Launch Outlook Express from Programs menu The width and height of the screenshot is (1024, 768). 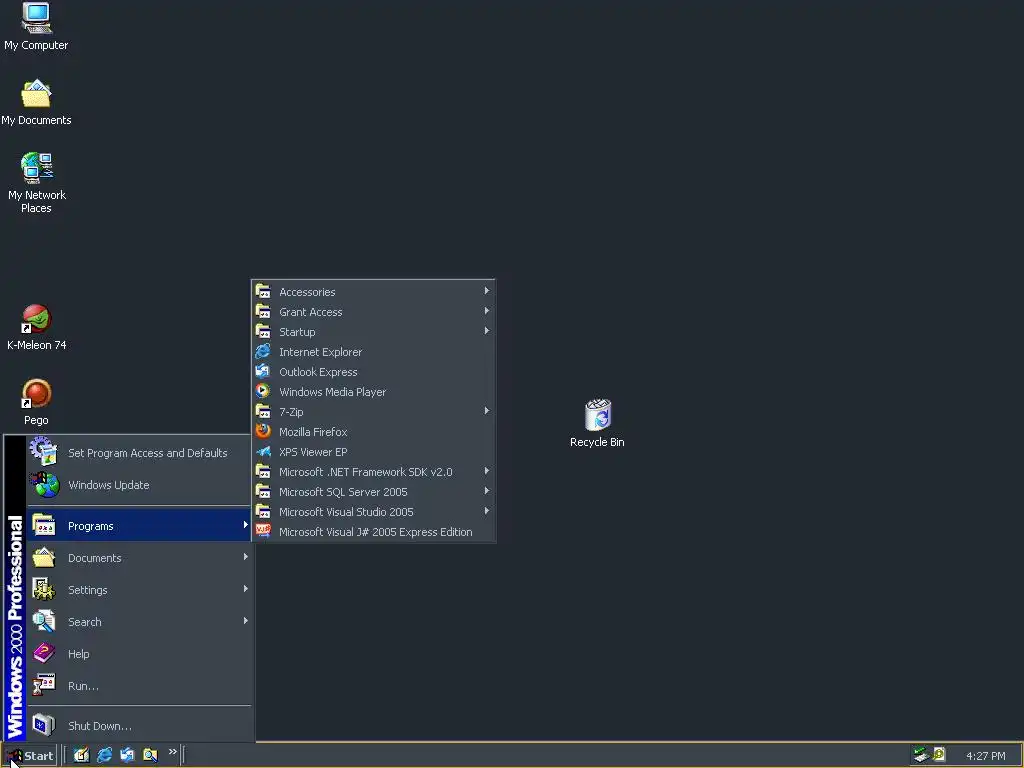pyautogui.click(x=373, y=372)
